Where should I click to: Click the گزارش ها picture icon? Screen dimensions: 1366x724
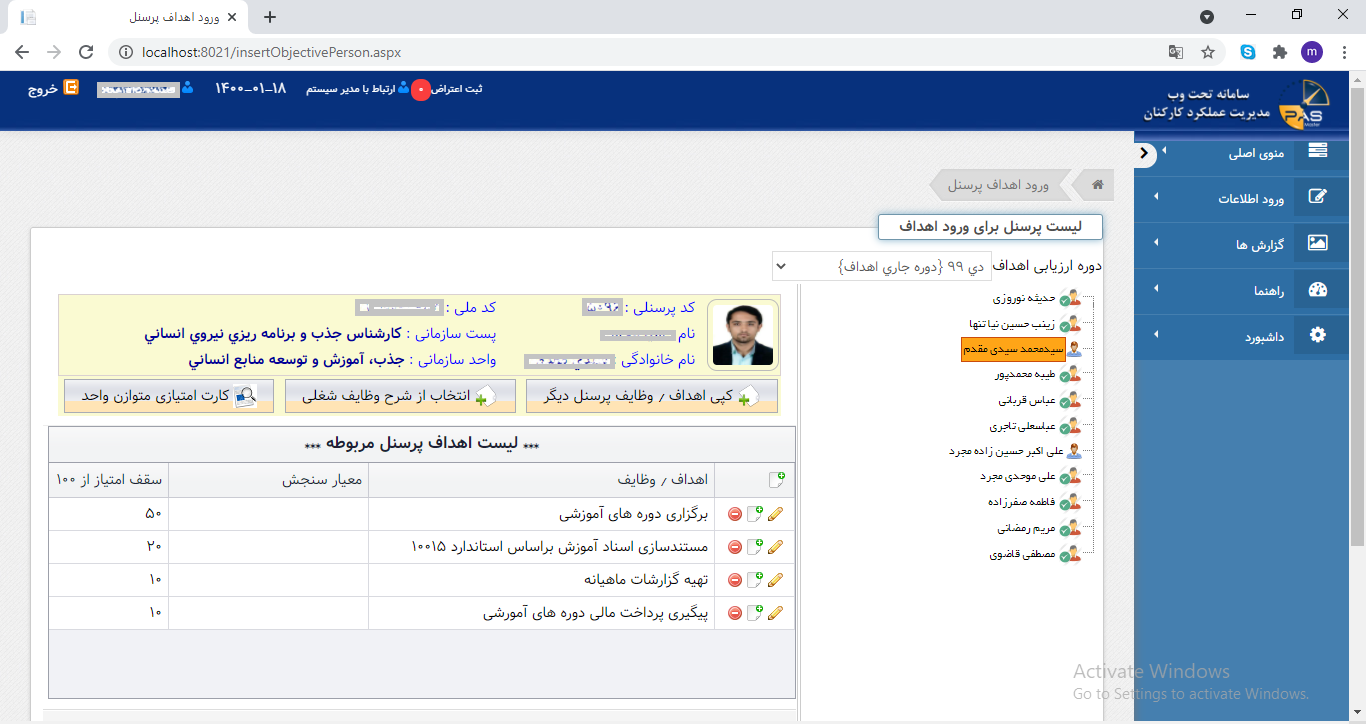click(1317, 243)
